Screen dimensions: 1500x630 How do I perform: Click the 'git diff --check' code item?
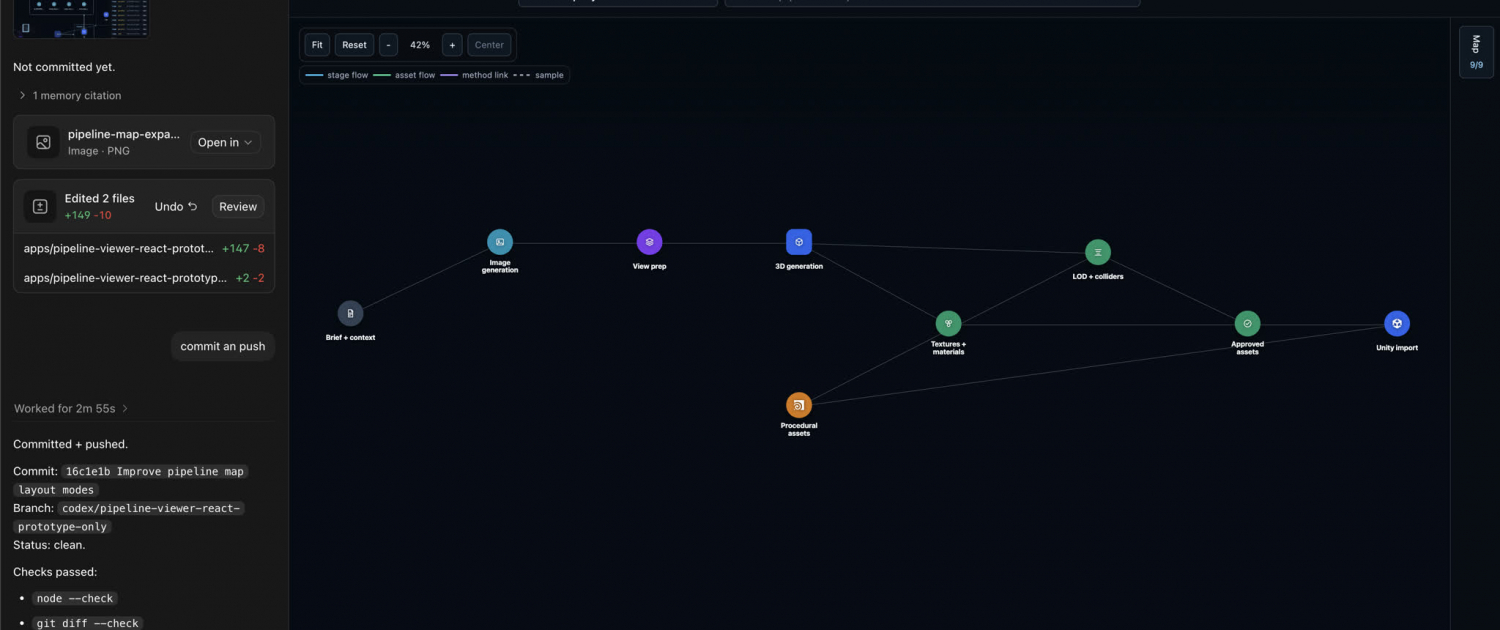click(x=88, y=623)
